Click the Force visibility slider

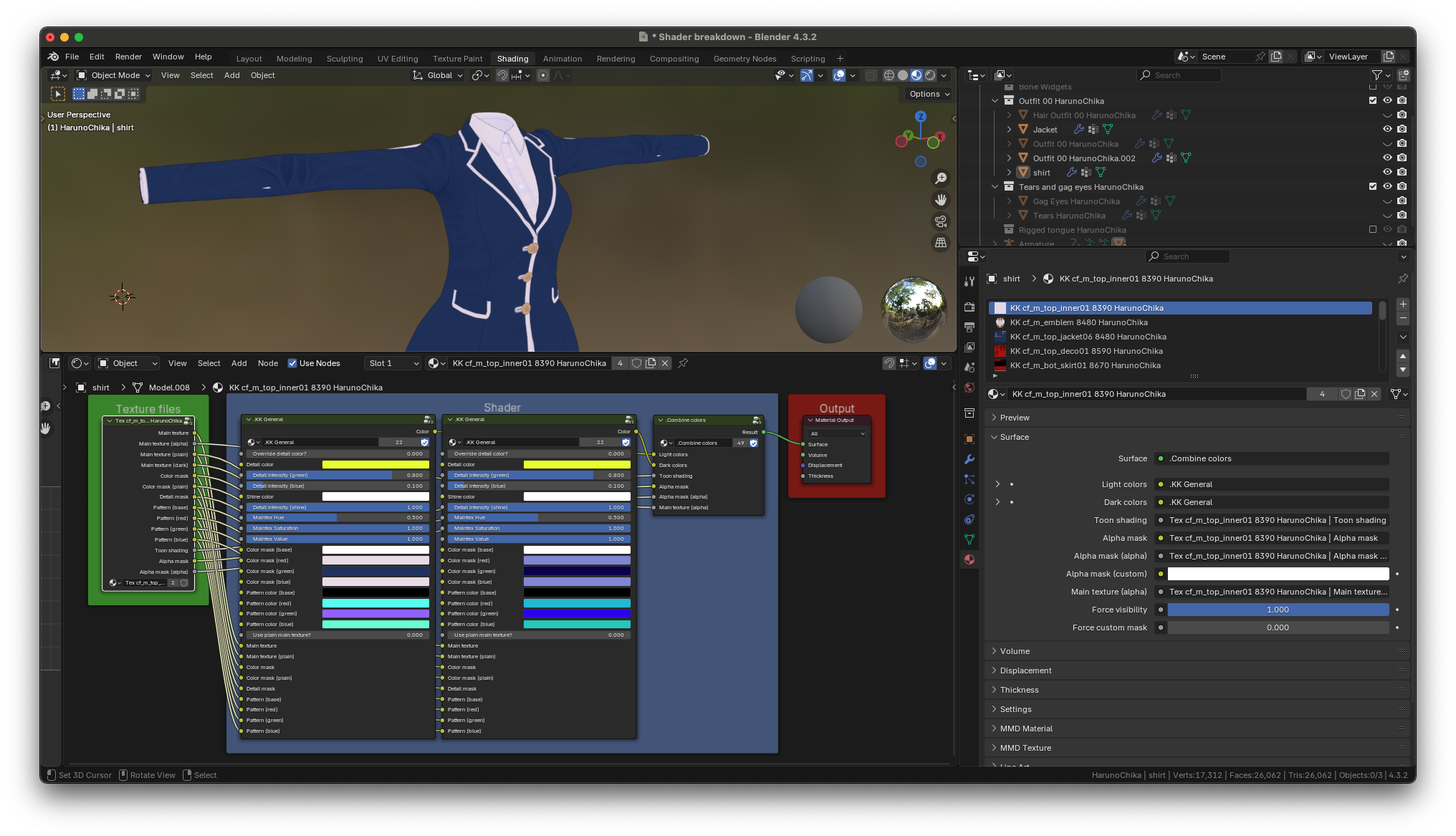pyautogui.click(x=1278, y=610)
